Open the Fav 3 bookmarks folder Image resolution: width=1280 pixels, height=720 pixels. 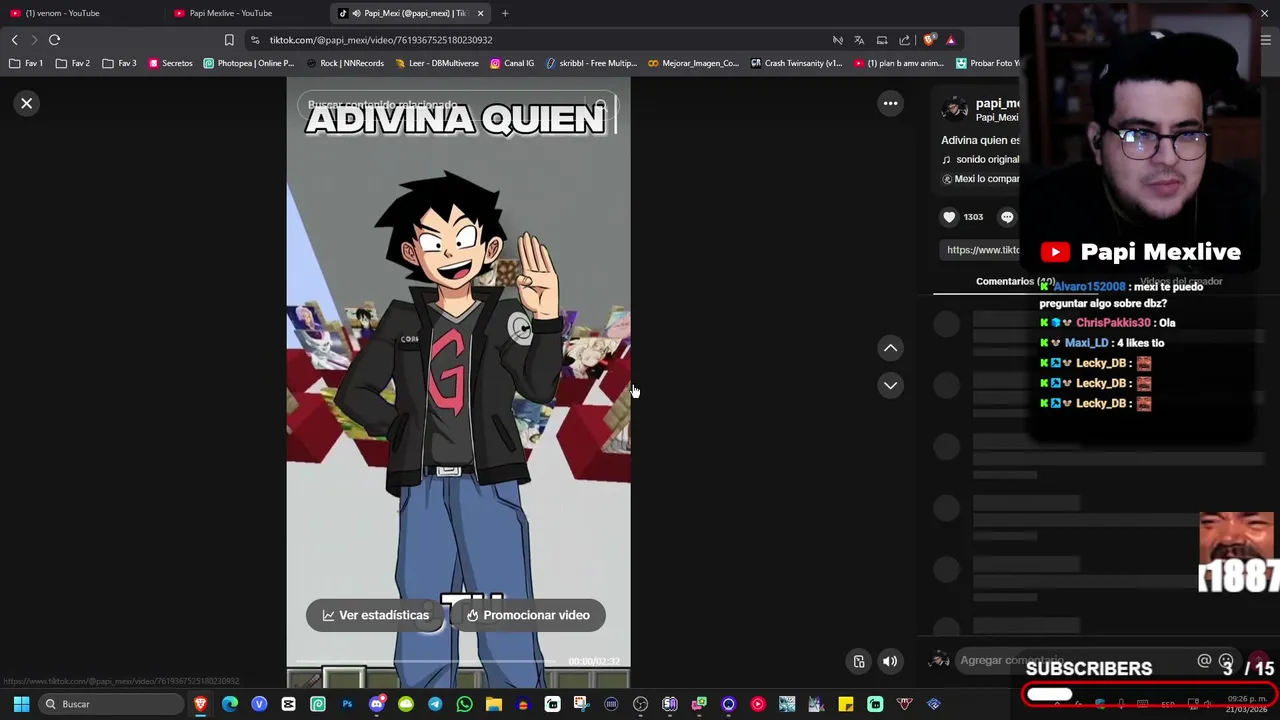[119, 63]
